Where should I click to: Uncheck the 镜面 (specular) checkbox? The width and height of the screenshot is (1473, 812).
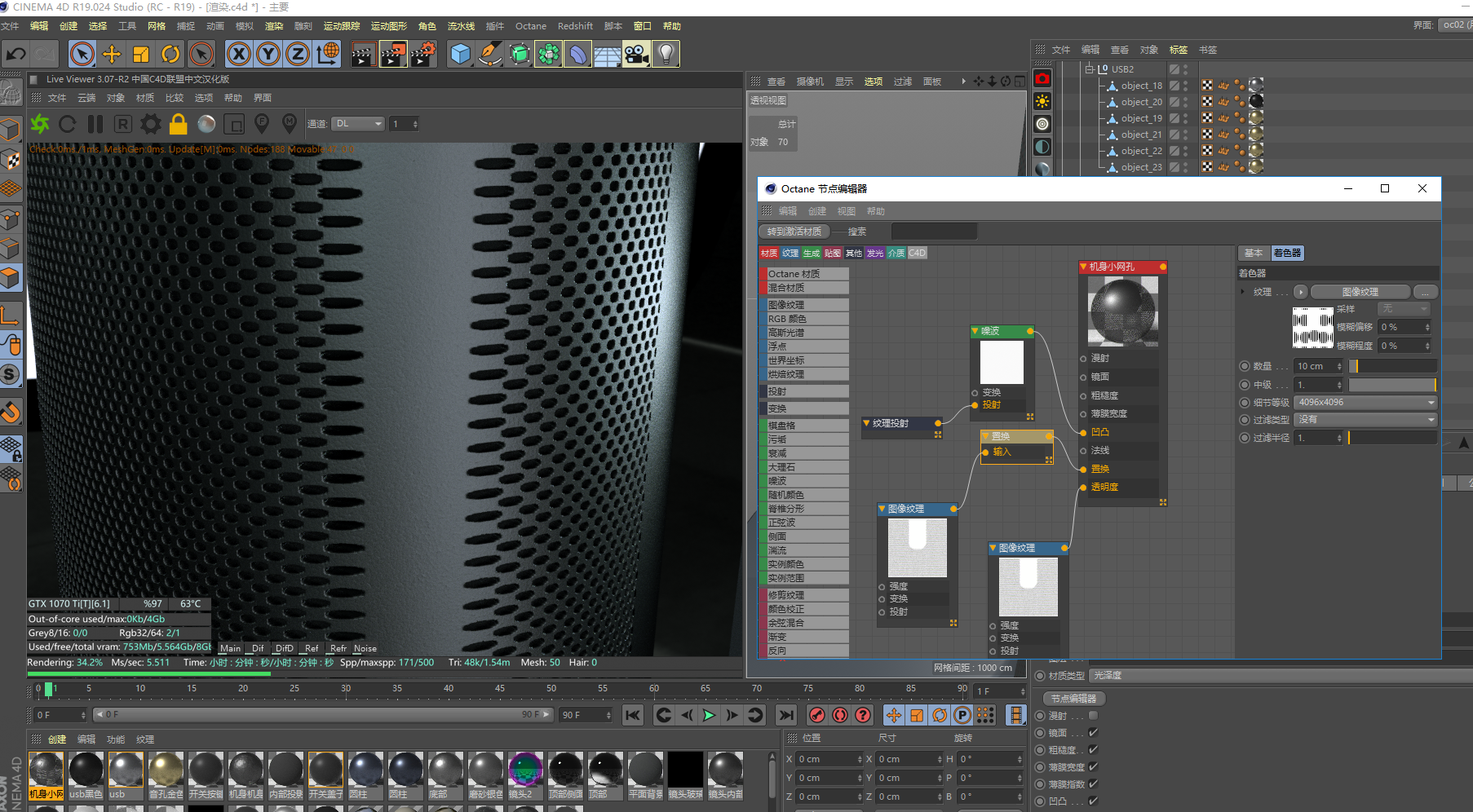(x=1093, y=733)
